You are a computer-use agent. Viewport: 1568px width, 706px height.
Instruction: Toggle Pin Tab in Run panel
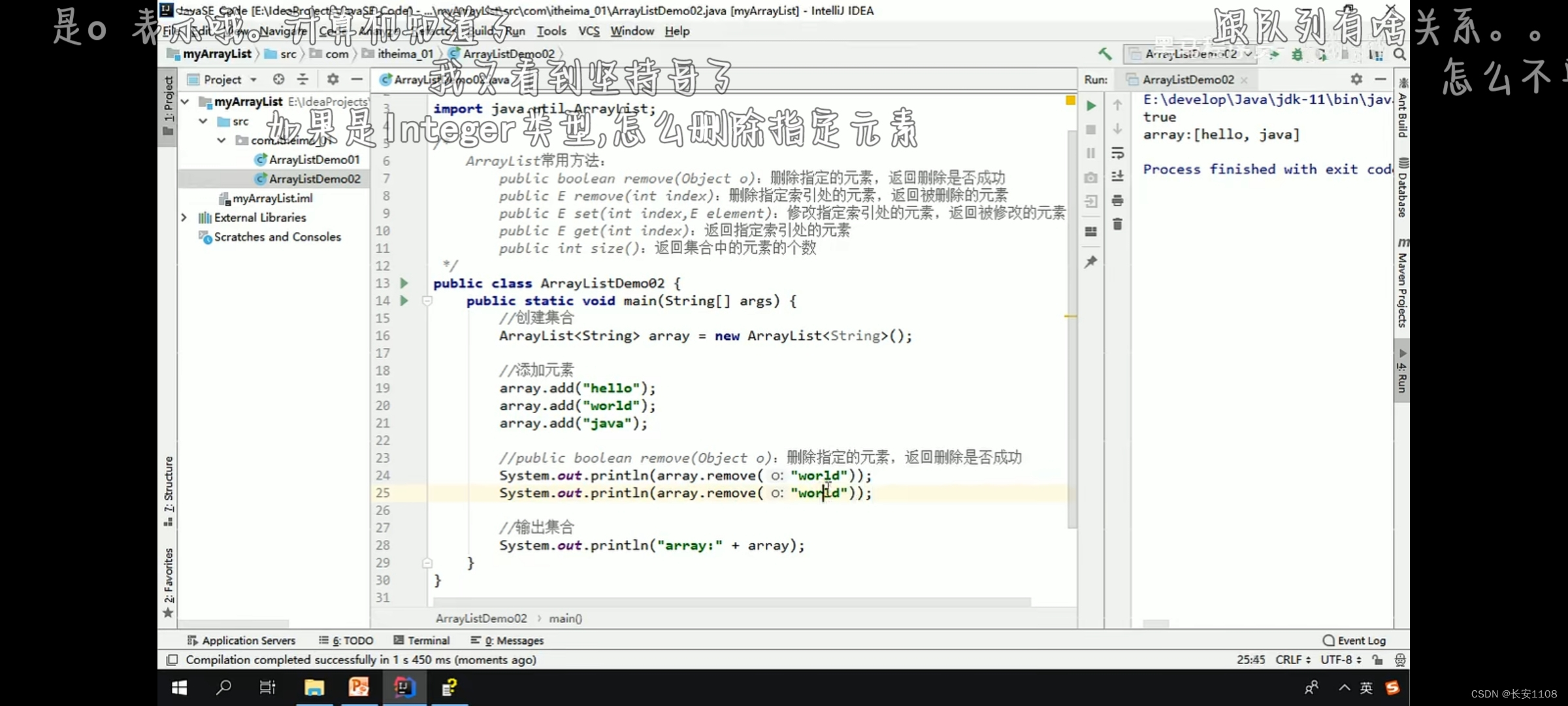(x=1091, y=262)
